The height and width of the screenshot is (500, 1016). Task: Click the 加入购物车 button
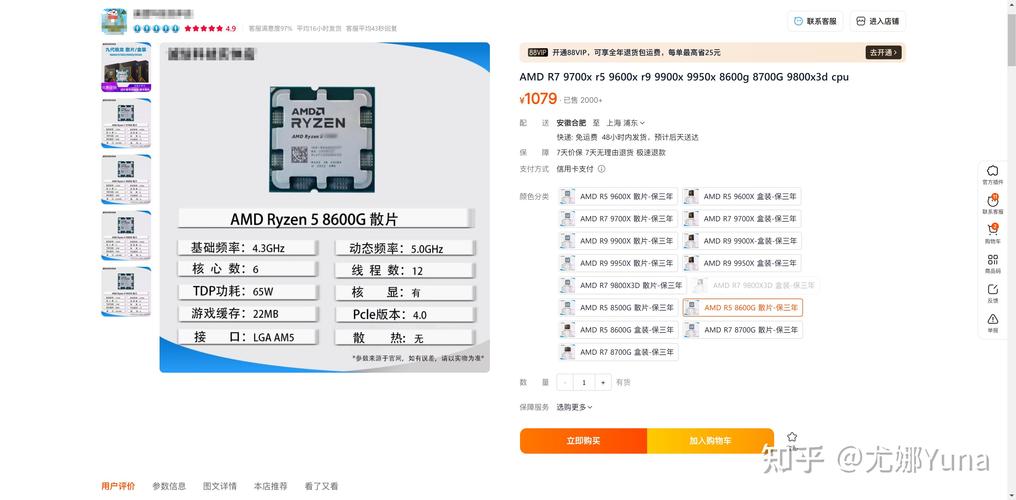tap(710, 441)
